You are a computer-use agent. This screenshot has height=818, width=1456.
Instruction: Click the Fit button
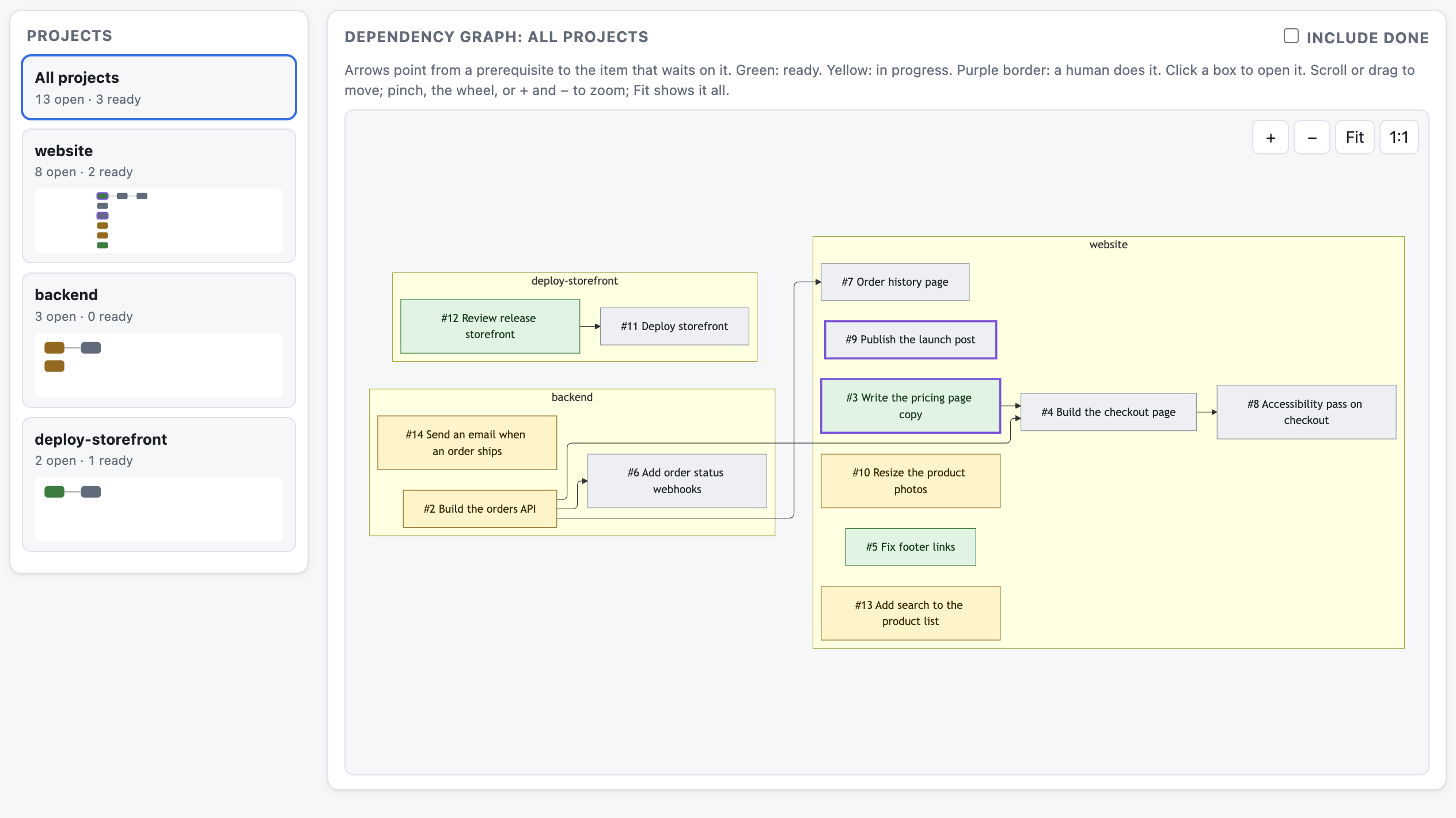click(x=1355, y=138)
